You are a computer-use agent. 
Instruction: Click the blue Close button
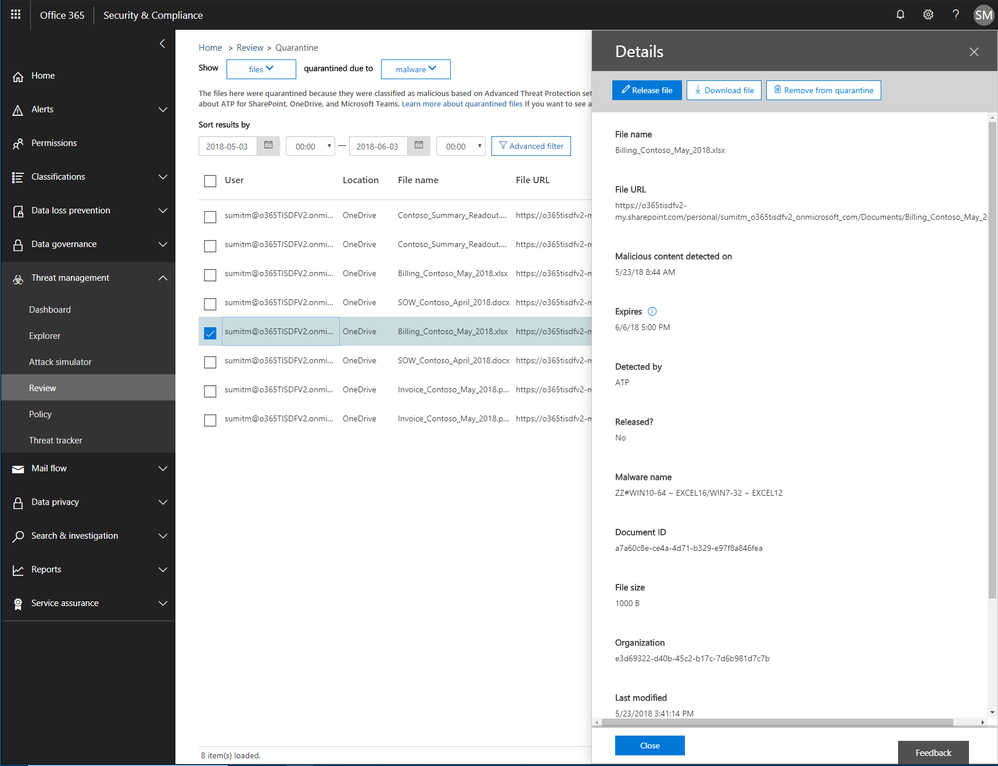coord(650,745)
